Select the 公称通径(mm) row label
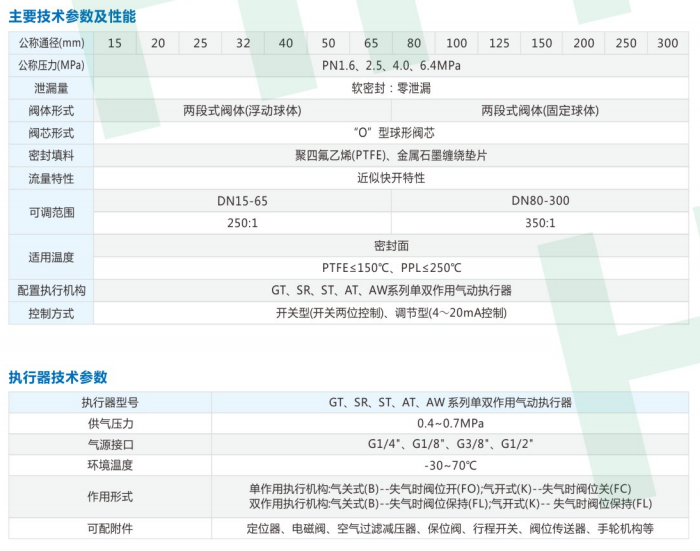The width and height of the screenshot is (700, 551). coord(52,43)
